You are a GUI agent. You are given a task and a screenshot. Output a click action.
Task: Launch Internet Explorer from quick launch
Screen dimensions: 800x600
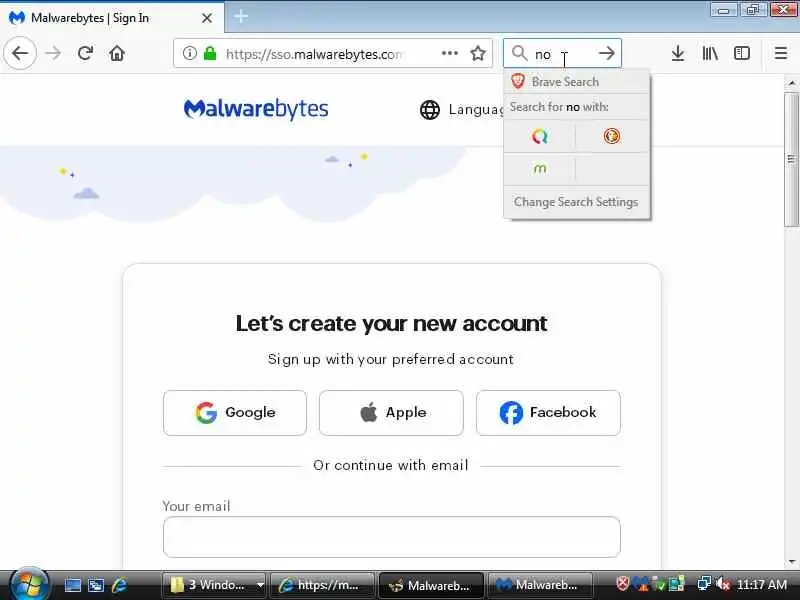coord(119,585)
